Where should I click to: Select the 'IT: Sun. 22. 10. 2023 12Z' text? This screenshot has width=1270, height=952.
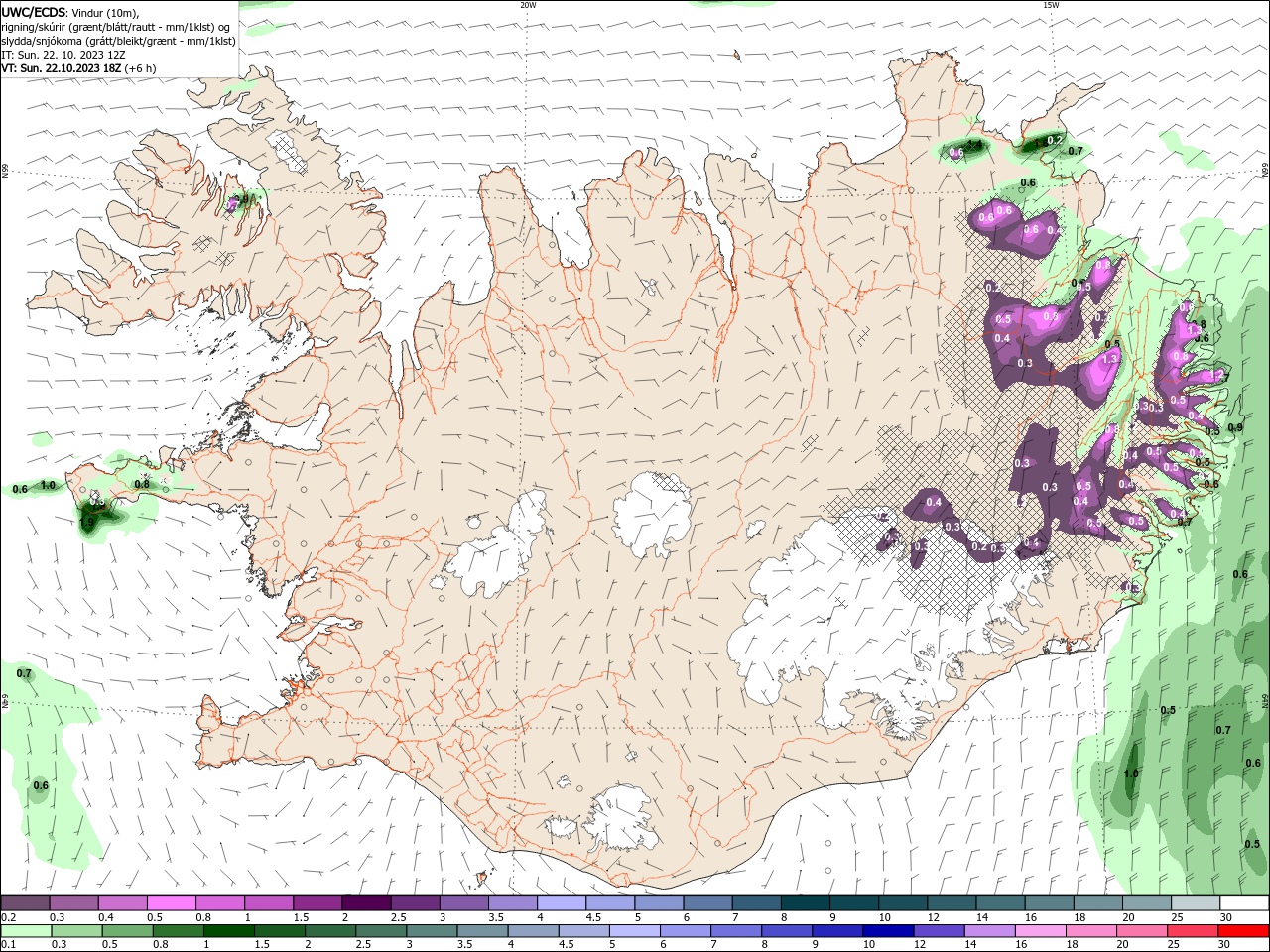(x=63, y=55)
